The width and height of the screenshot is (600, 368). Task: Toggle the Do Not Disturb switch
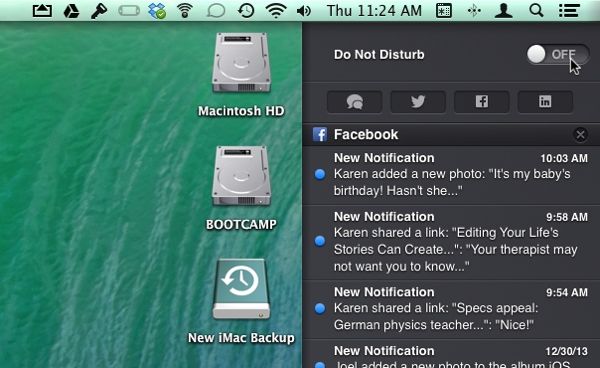pyautogui.click(x=558, y=54)
